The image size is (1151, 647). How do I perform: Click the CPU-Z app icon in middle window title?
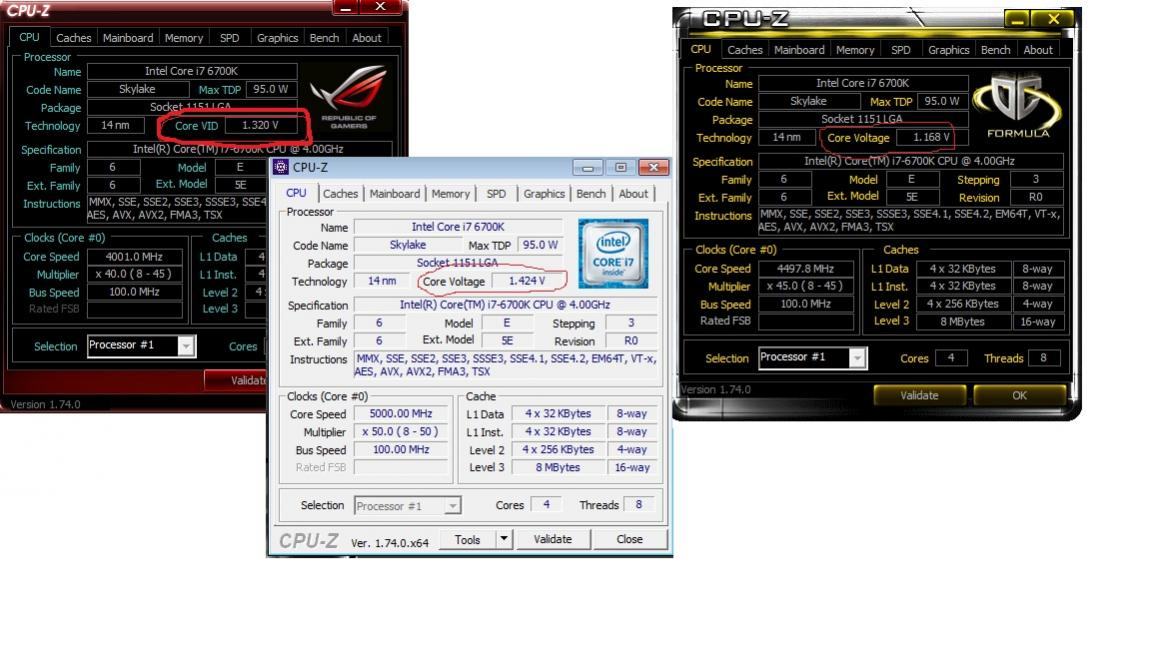[280, 167]
